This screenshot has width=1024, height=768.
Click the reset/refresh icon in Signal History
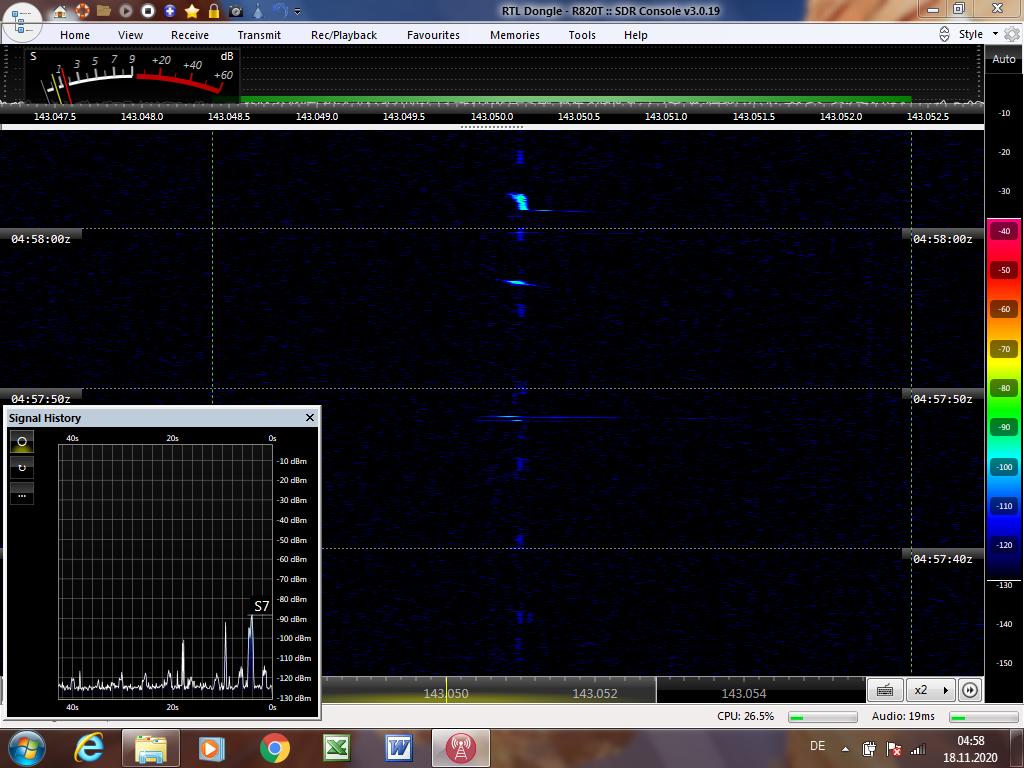(x=22, y=468)
